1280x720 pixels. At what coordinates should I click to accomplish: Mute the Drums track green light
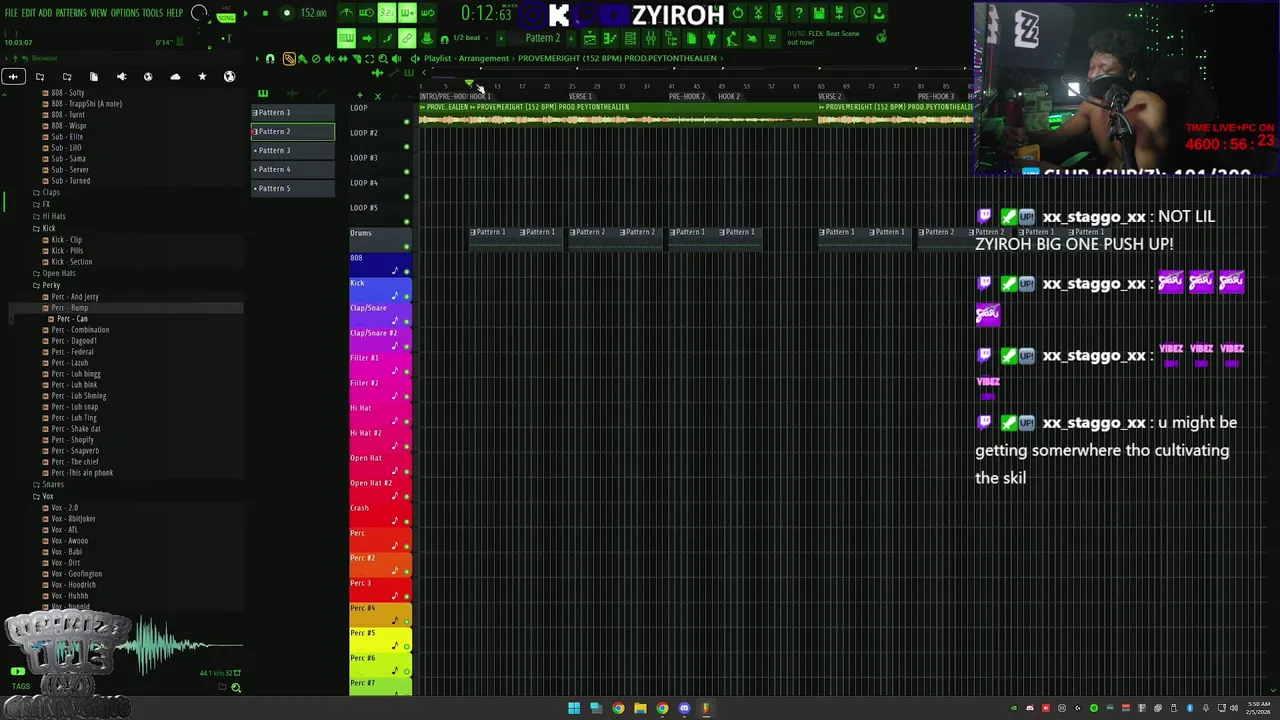[406, 247]
